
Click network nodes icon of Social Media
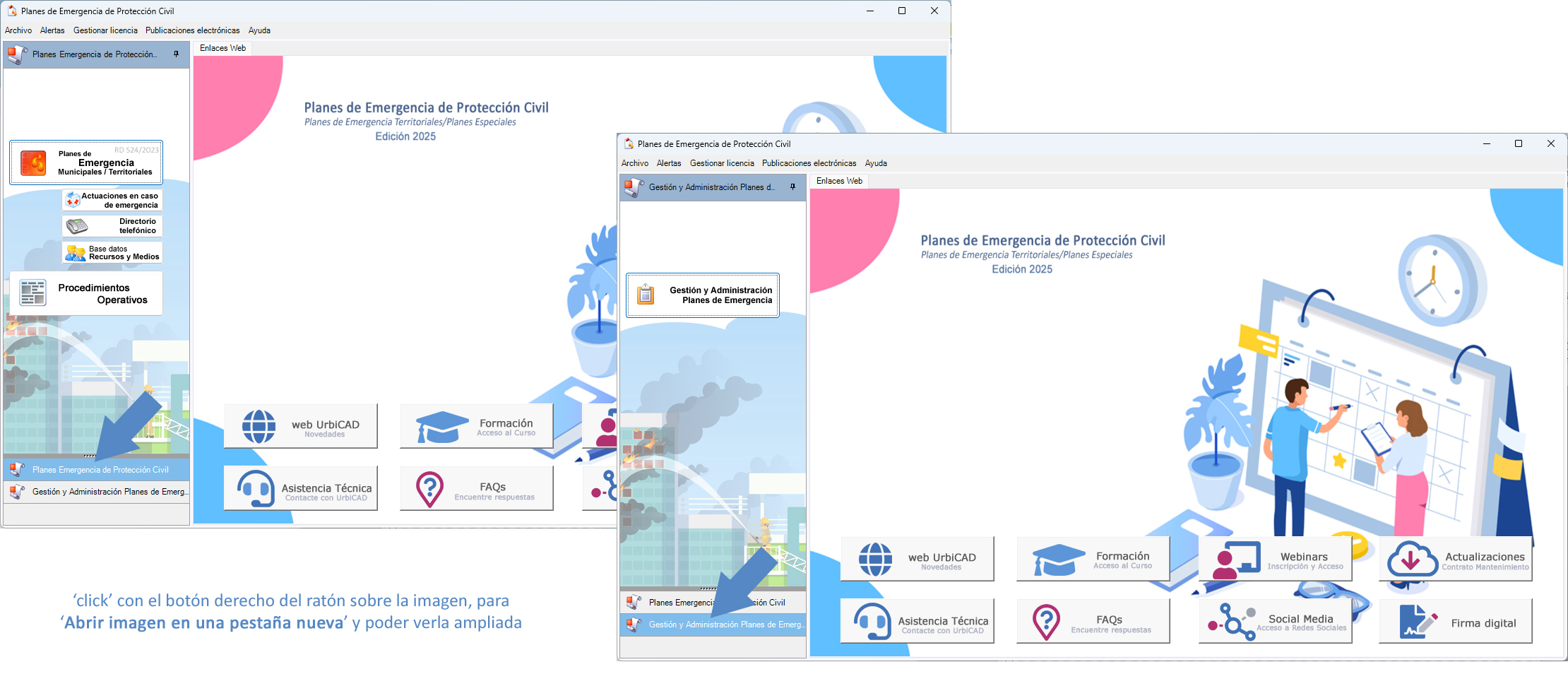(1233, 622)
